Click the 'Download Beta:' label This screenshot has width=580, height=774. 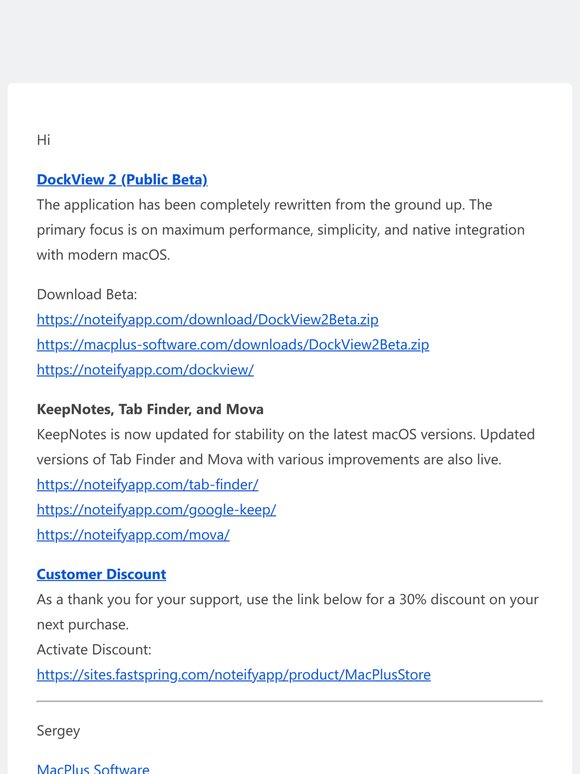(x=87, y=294)
